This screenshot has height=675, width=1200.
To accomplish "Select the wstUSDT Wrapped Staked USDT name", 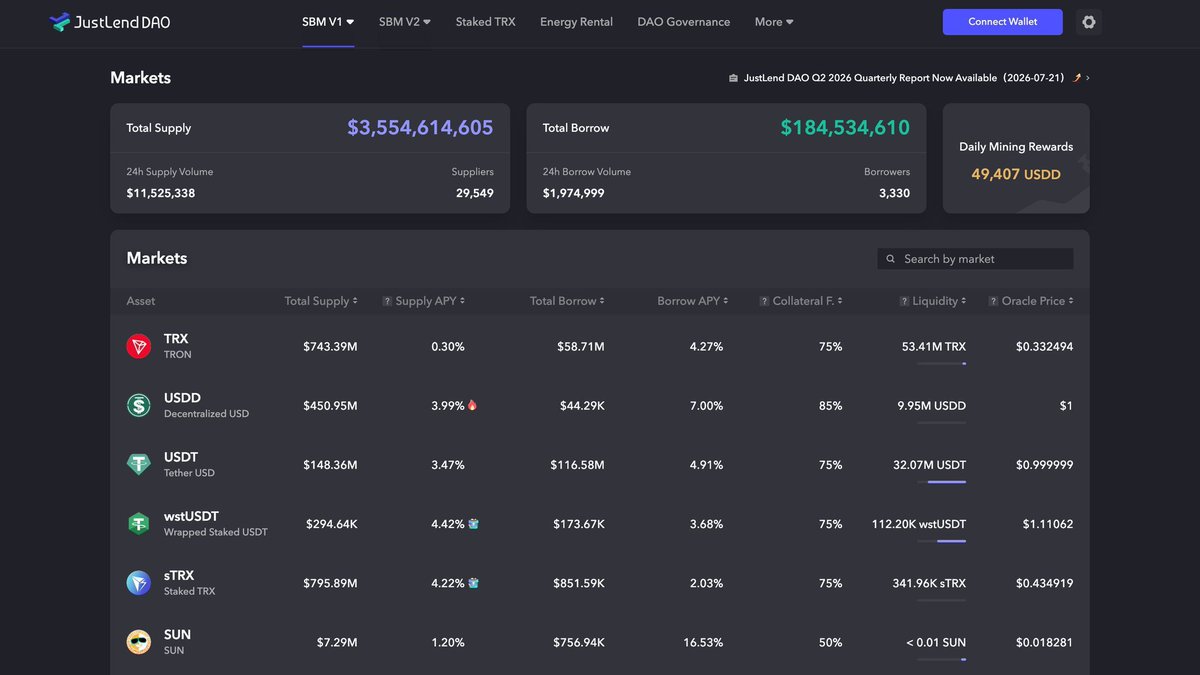I will 216,523.
